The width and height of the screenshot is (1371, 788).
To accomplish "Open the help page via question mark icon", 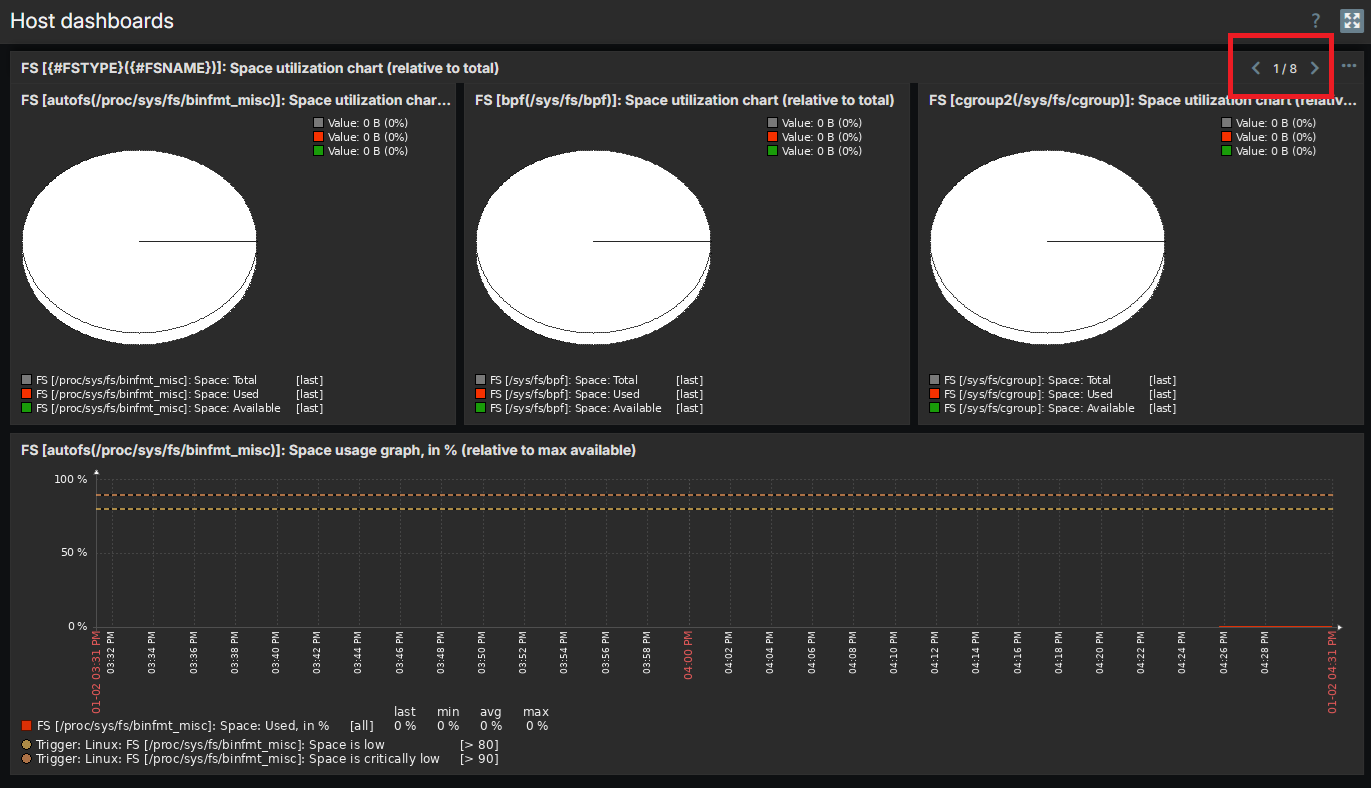I will 1316,21.
